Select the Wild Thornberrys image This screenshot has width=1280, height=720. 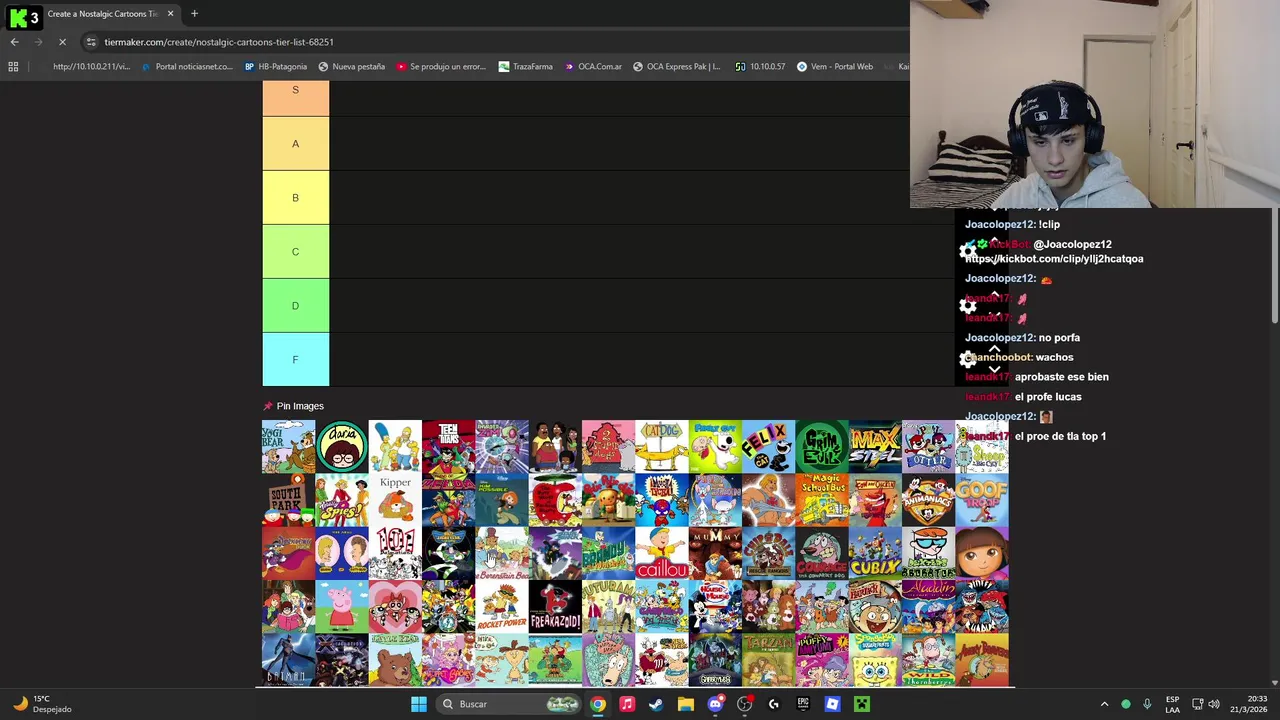(928, 659)
